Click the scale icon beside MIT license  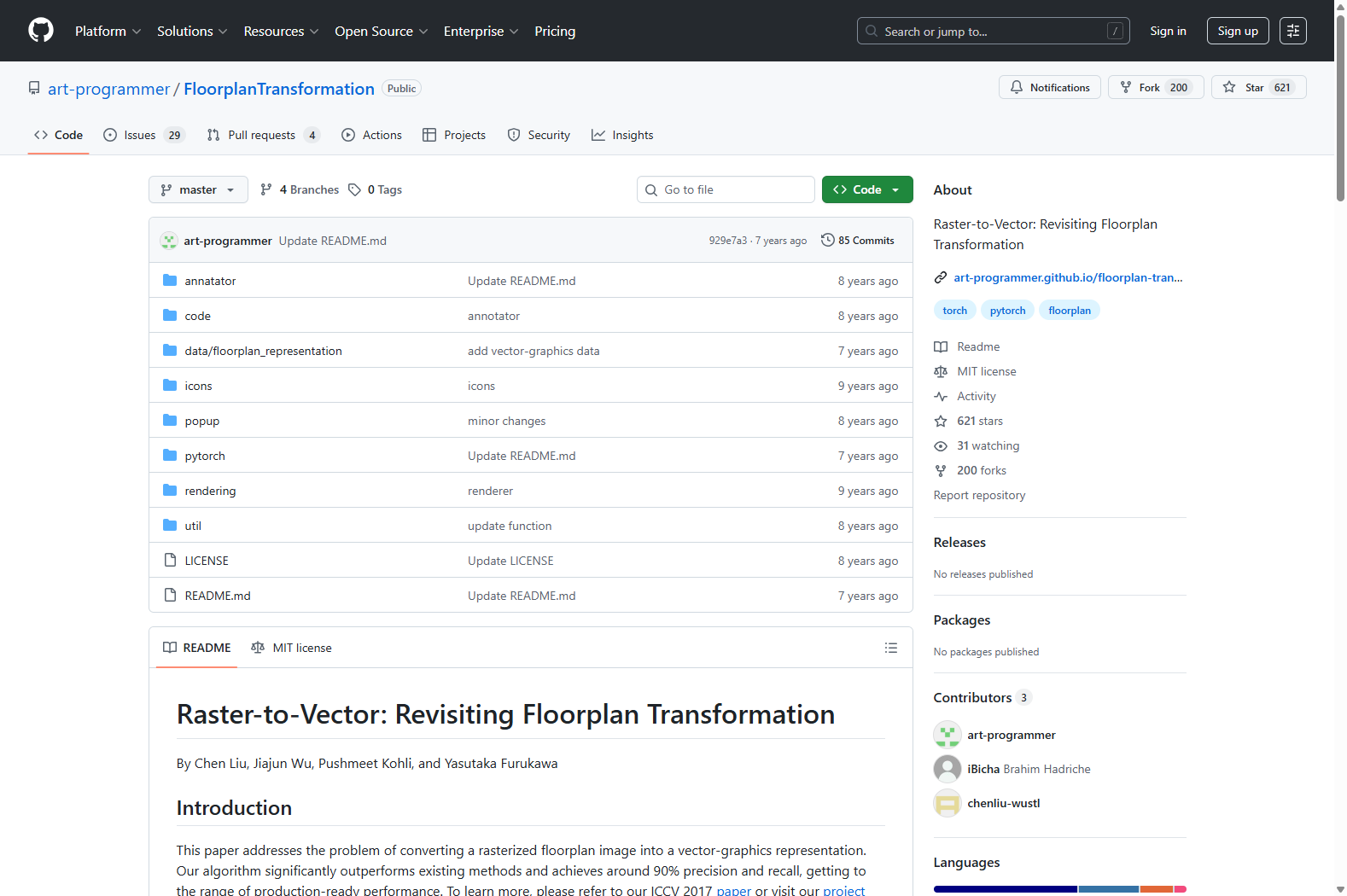(941, 371)
